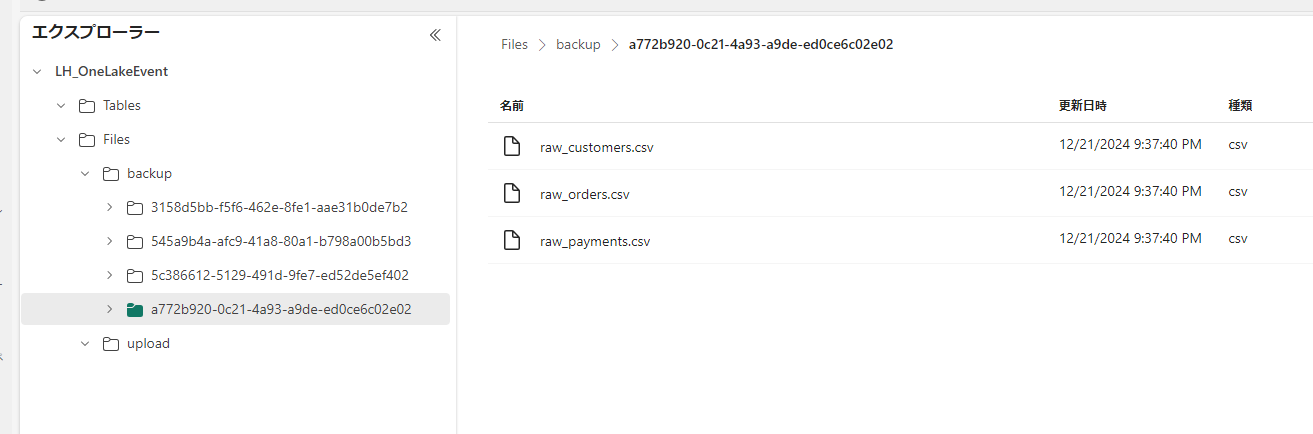Image resolution: width=1313 pixels, height=434 pixels.
Task: Click folder icon beside 545a9b4a-afc9-41a8-80a1-b798a00b5bd3
Action: [135, 242]
